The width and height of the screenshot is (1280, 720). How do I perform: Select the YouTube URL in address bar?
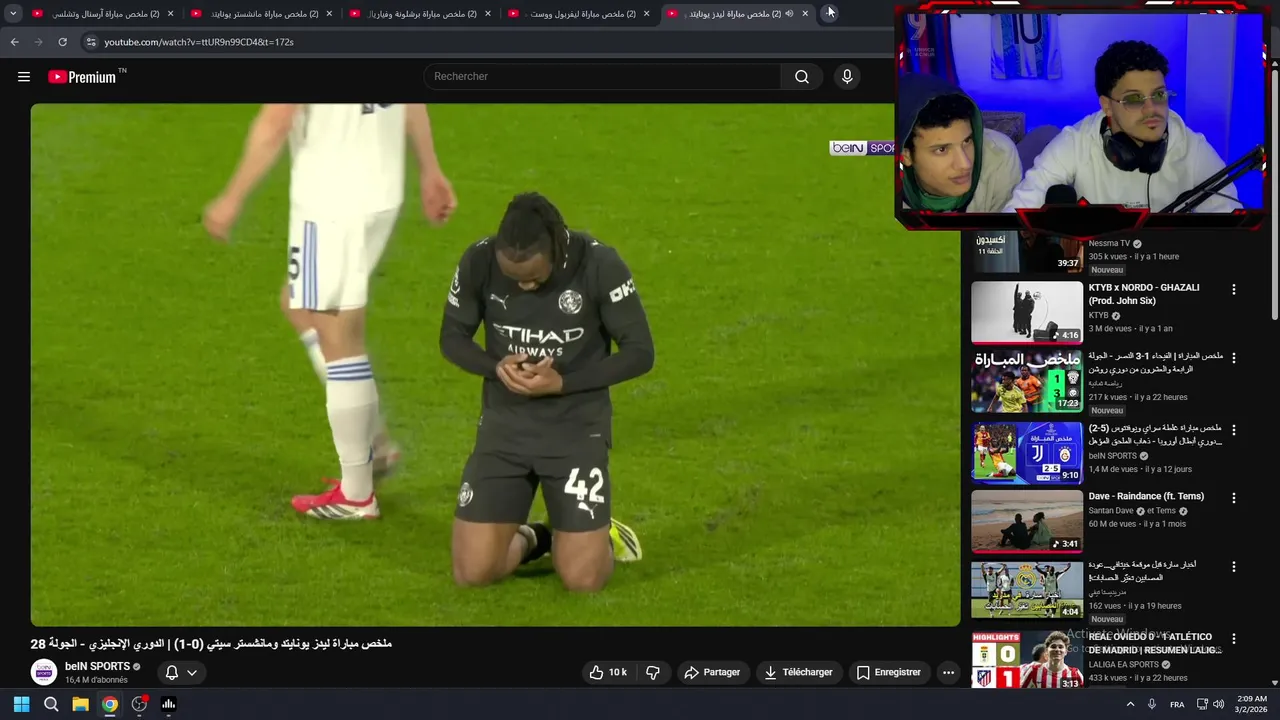199,42
